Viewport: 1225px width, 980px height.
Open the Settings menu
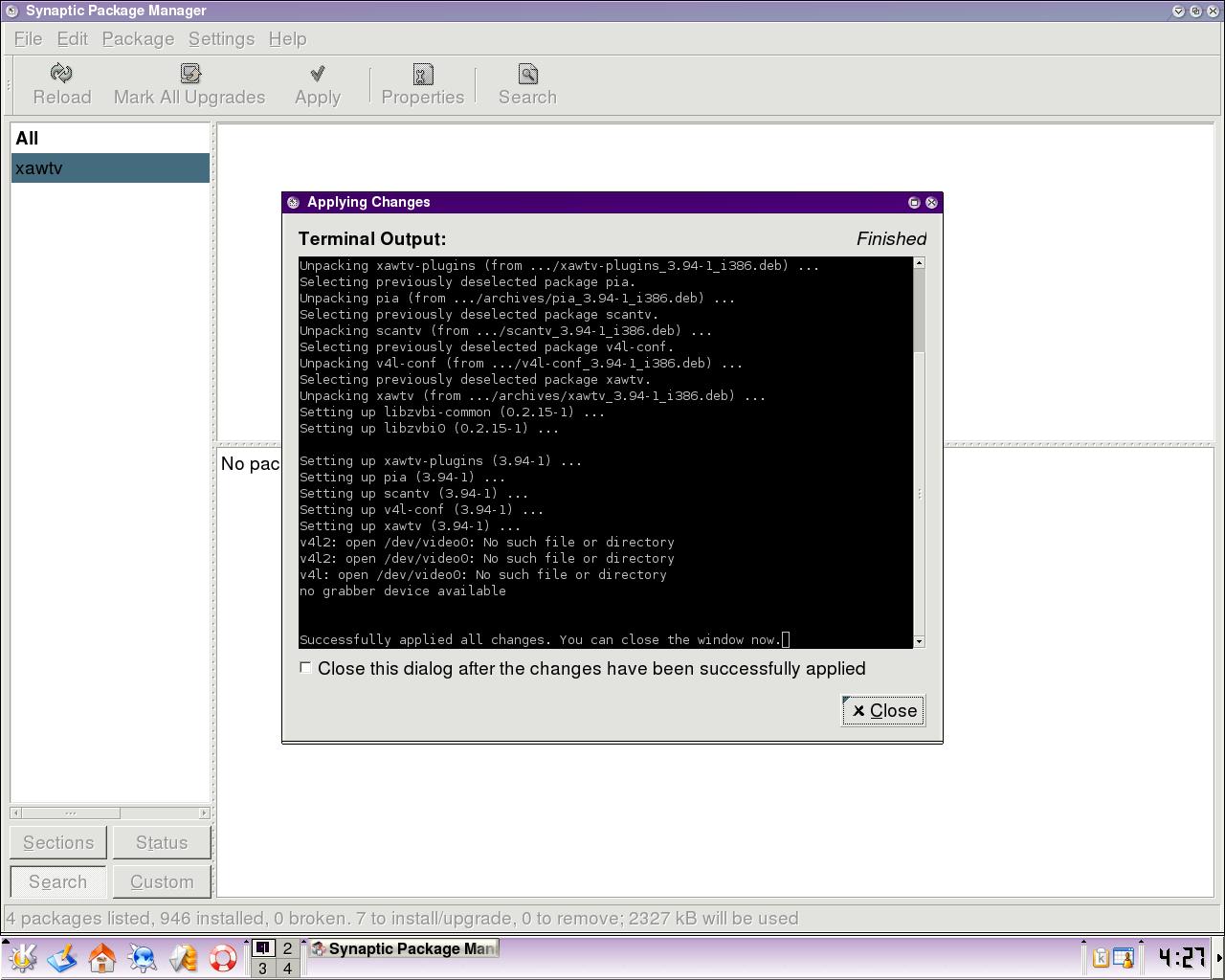click(221, 39)
